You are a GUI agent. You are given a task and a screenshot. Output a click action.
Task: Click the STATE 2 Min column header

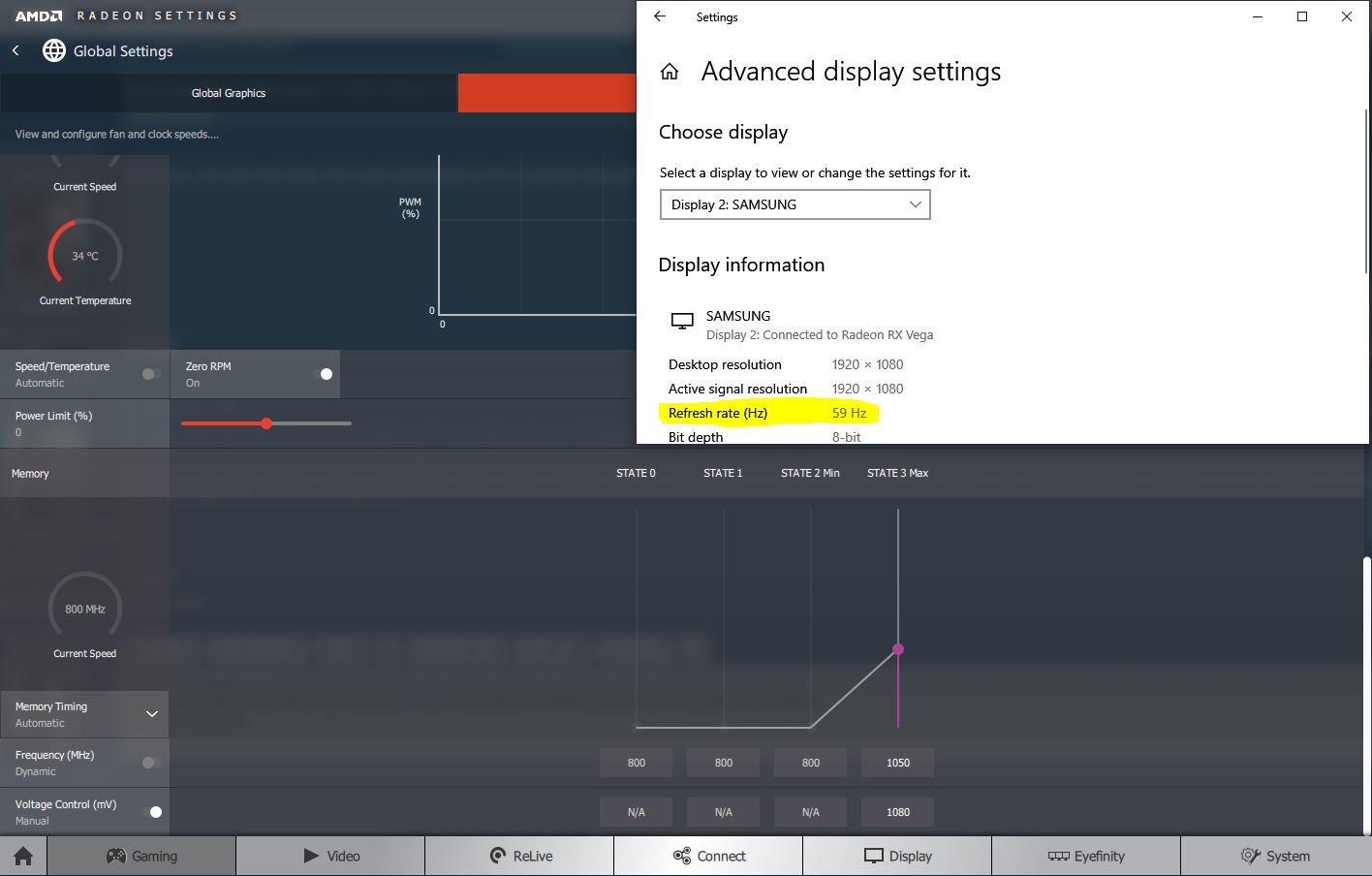[x=810, y=473]
